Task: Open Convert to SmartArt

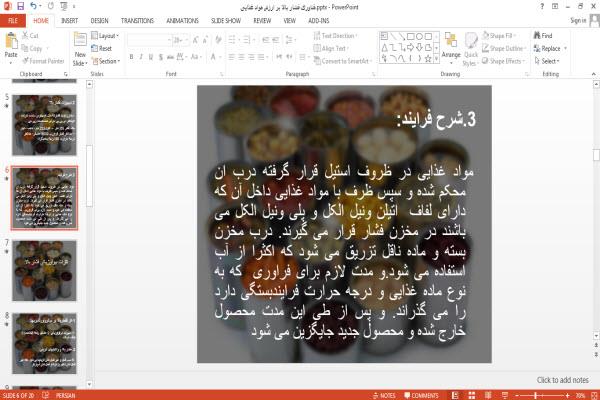Action: click(342, 61)
